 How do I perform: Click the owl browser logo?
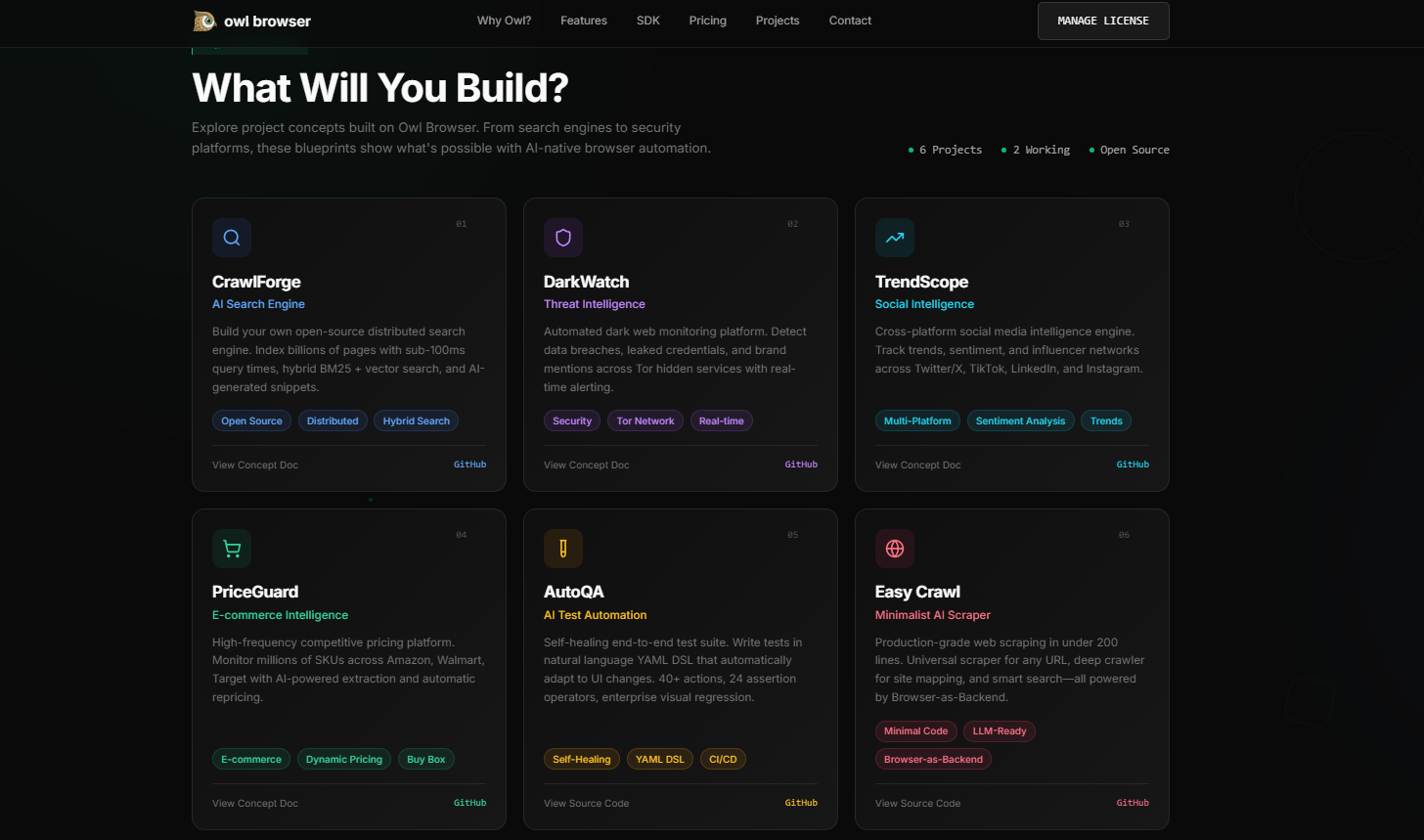click(x=251, y=20)
